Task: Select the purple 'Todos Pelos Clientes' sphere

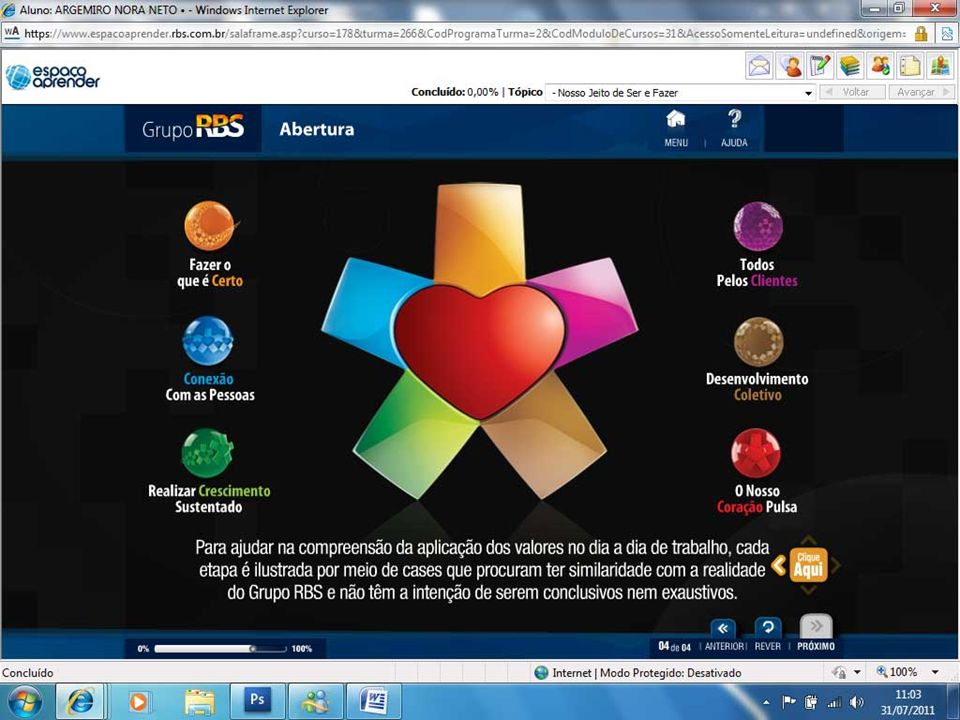Action: 758,226
